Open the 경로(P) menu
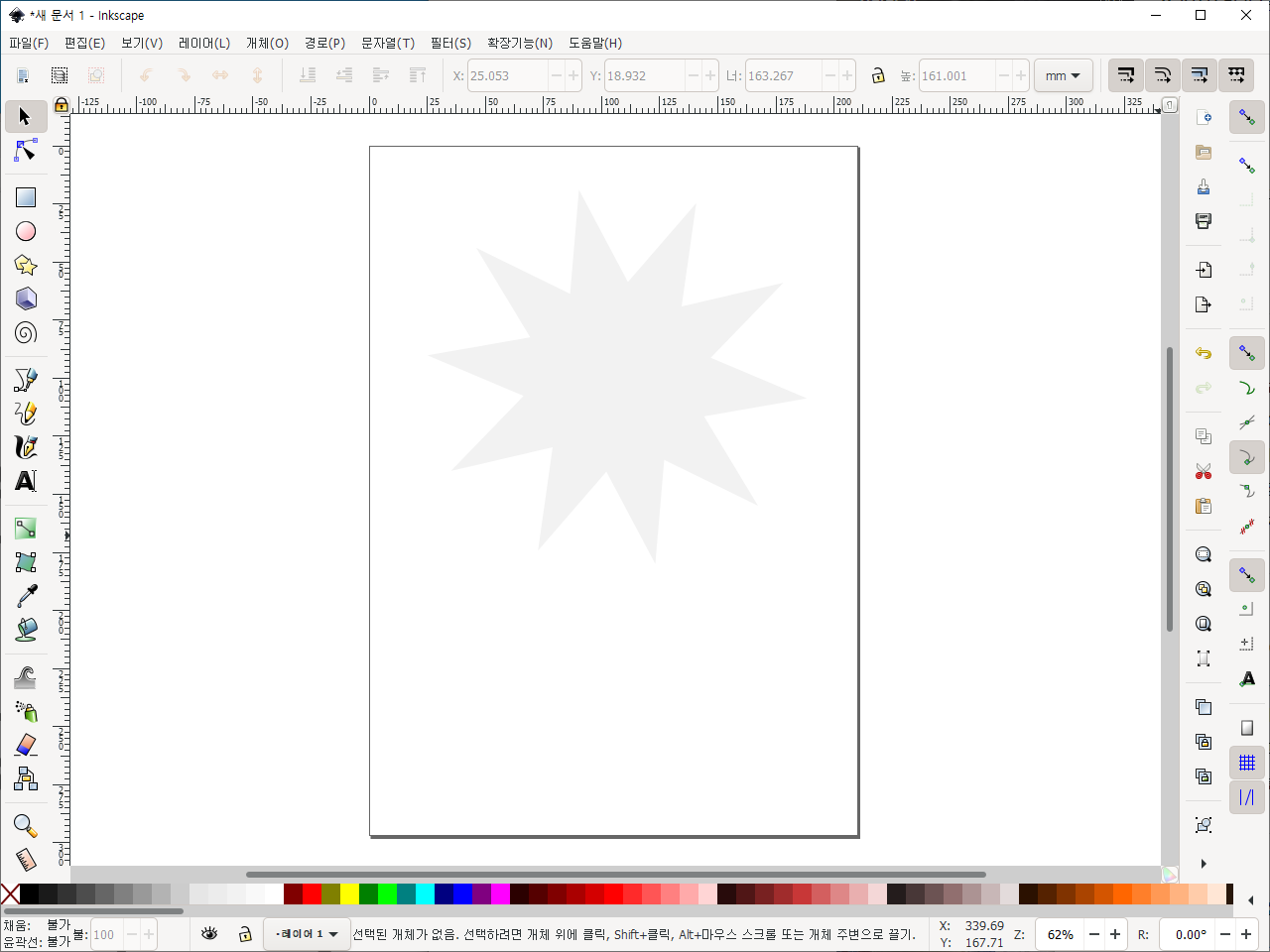The image size is (1270, 952). pos(324,43)
